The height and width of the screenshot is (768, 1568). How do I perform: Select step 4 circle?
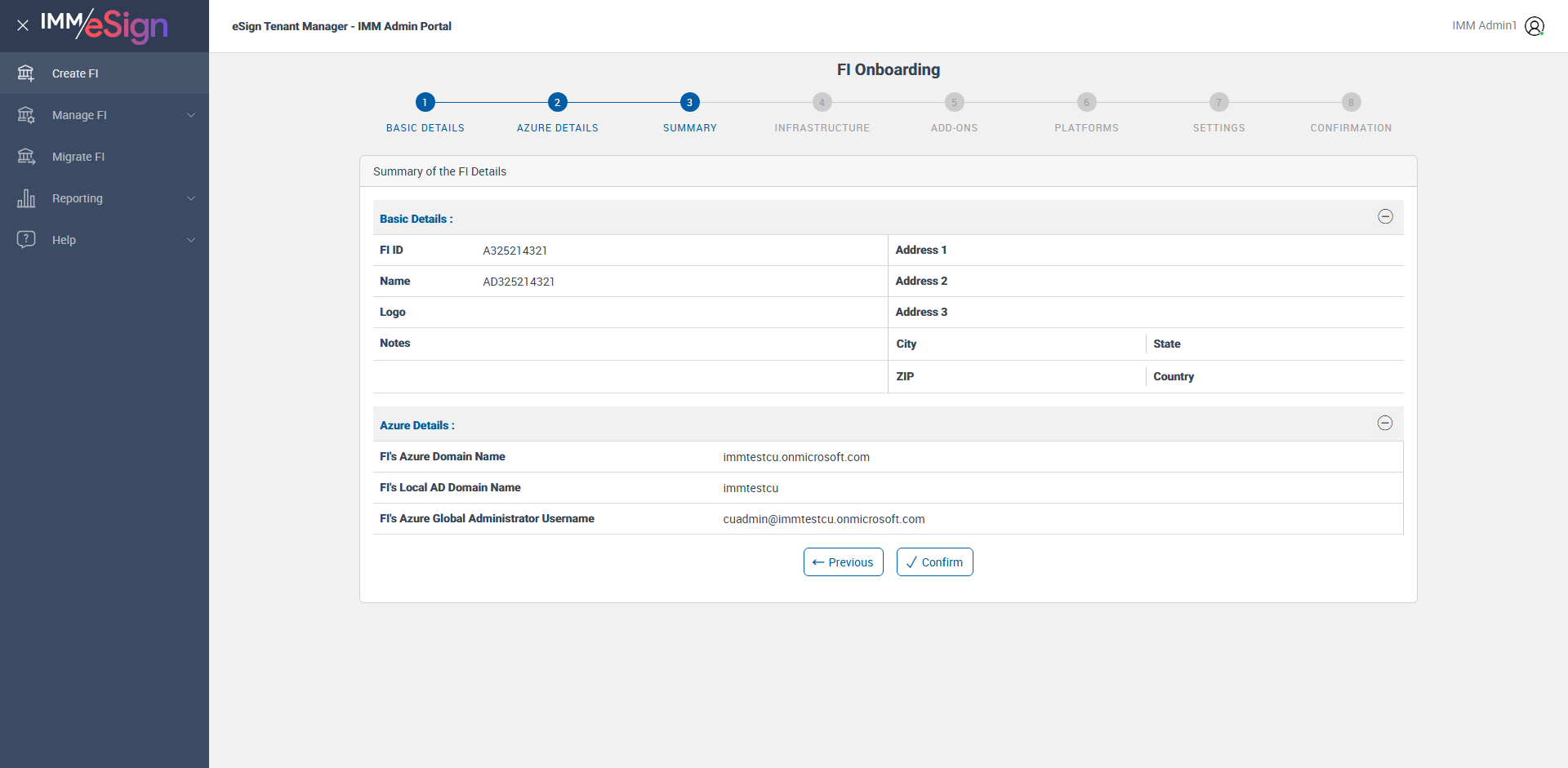[x=822, y=102]
